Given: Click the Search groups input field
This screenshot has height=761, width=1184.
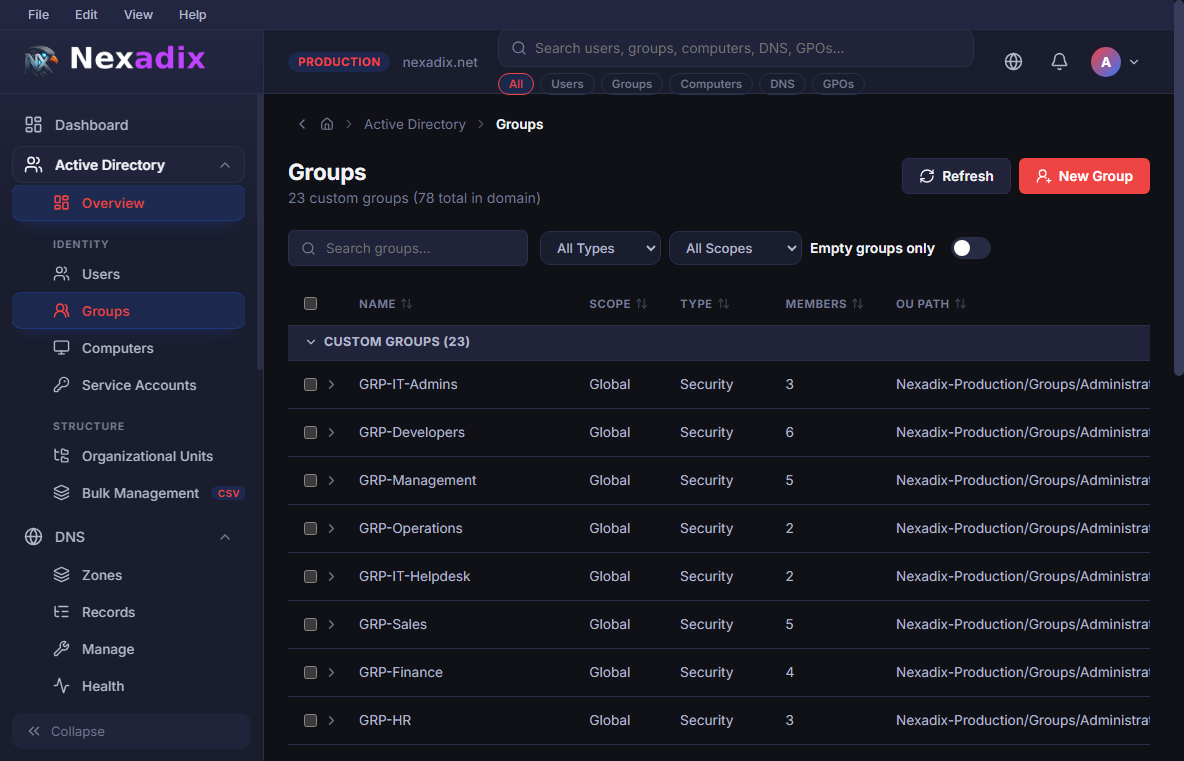Looking at the screenshot, I should click(408, 248).
